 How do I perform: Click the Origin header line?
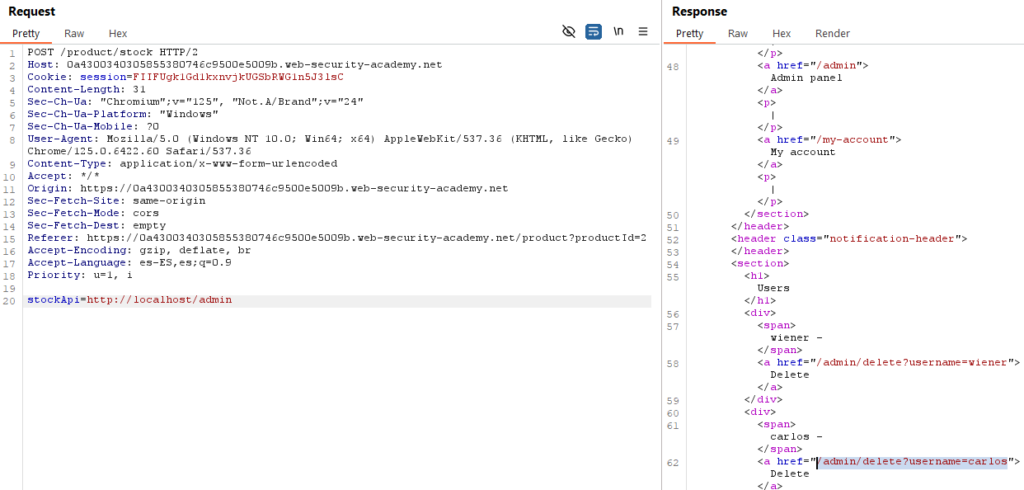268,189
